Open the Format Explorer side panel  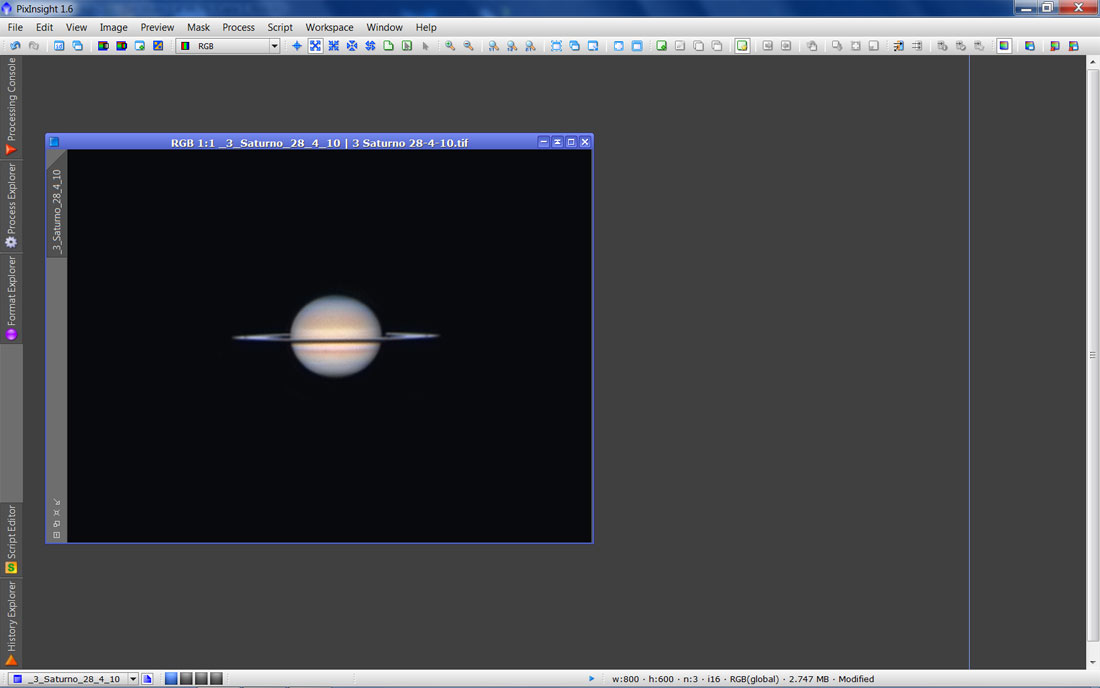tap(11, 297)
